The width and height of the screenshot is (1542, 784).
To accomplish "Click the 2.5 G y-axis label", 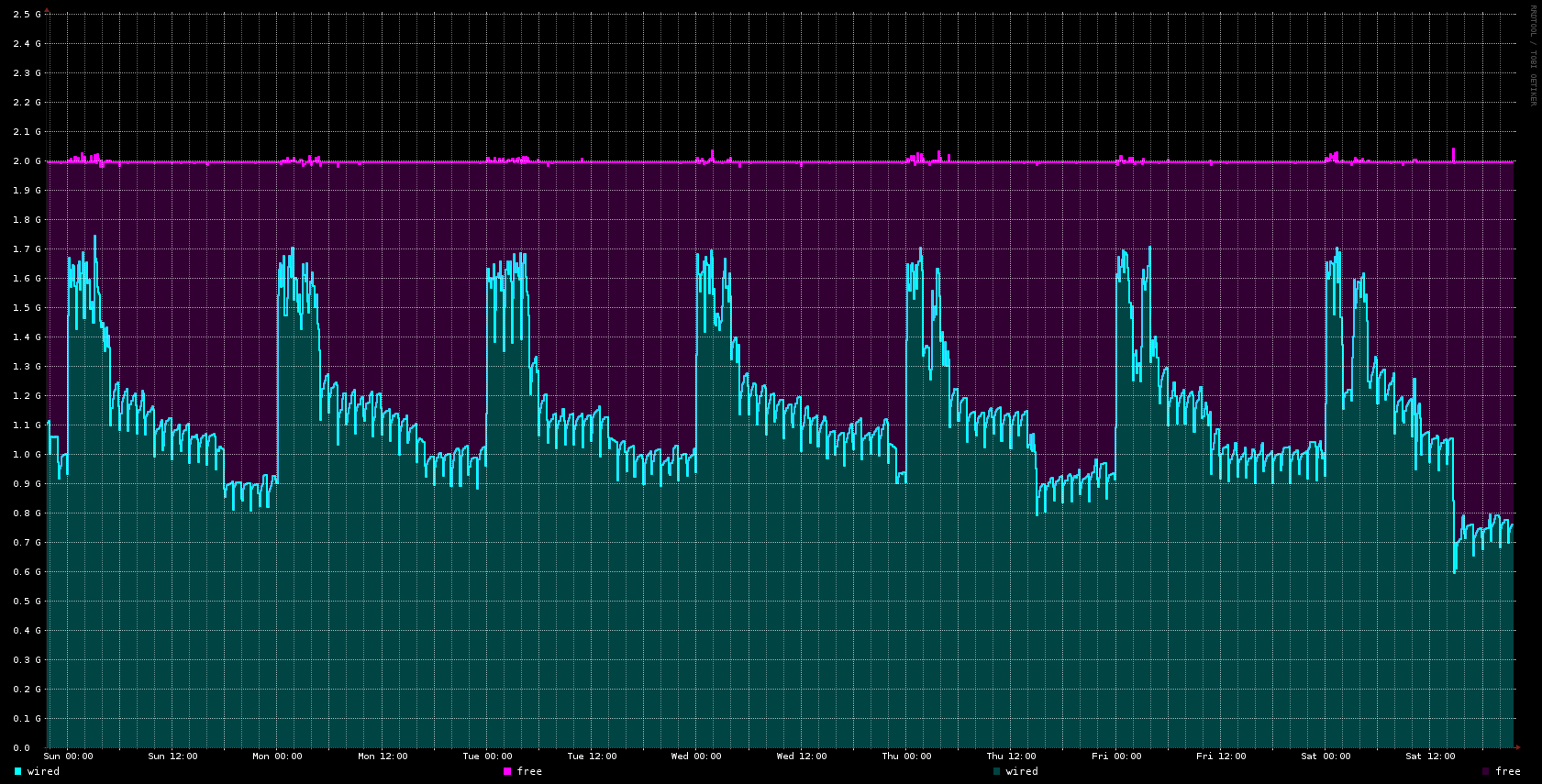I will (28, 15).
